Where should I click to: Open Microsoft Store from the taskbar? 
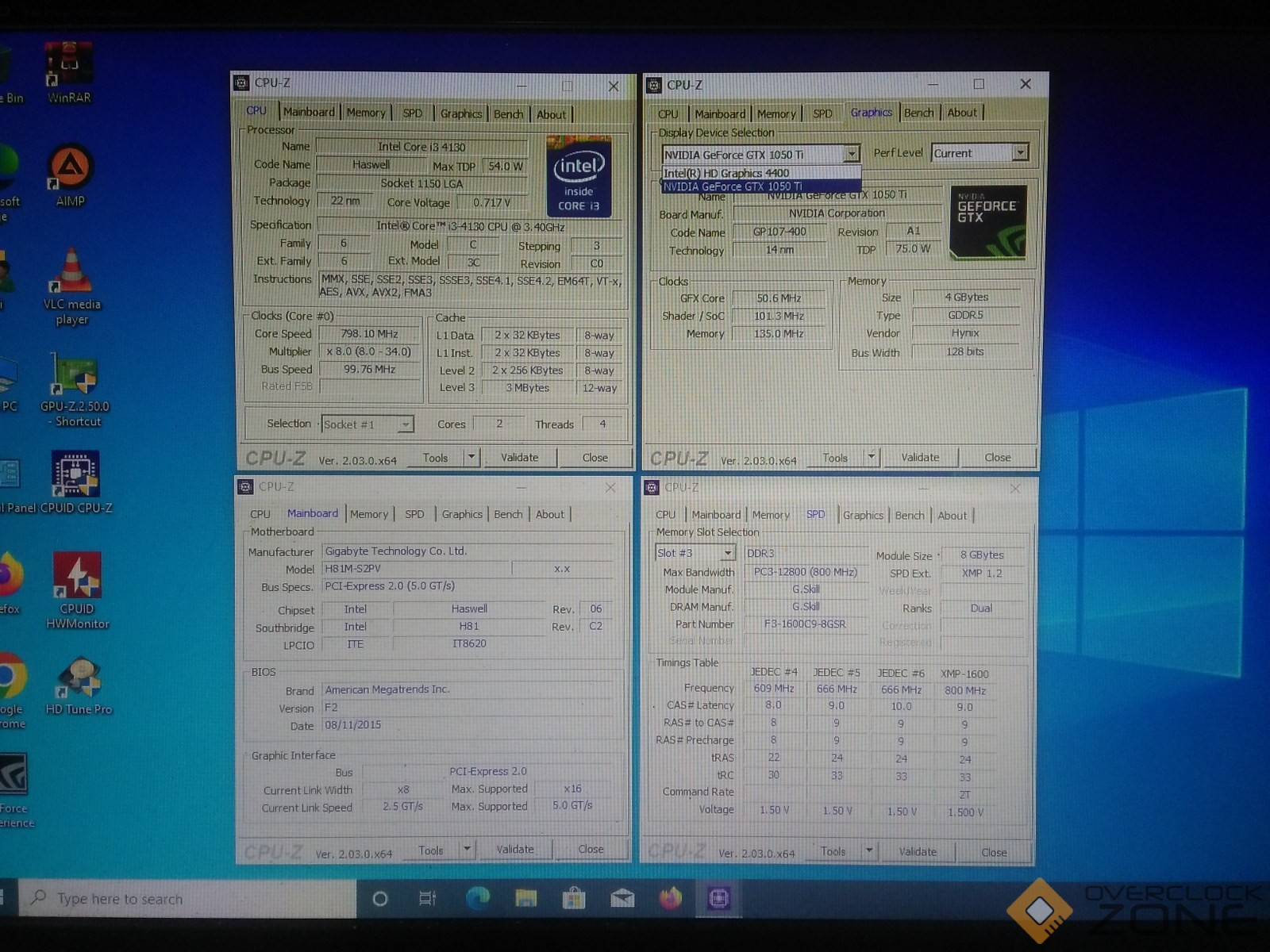tap(574, 898)
